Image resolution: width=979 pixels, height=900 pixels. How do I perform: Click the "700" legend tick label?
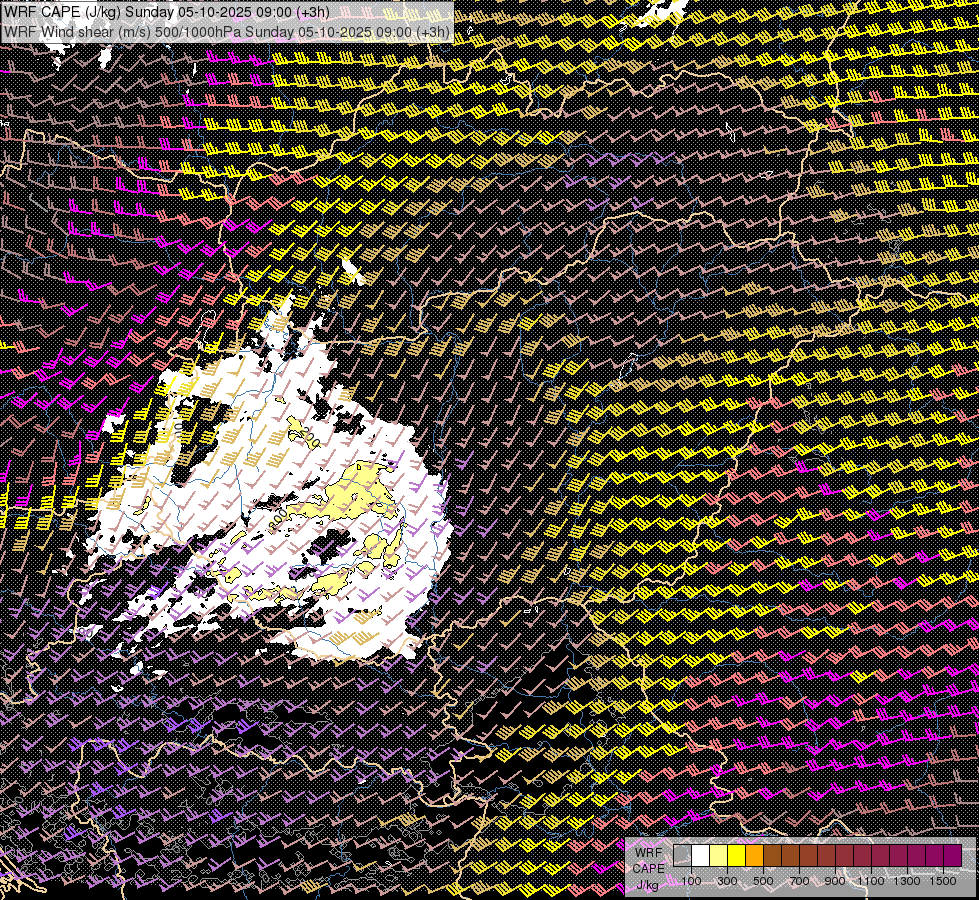[x=799, y=881]
